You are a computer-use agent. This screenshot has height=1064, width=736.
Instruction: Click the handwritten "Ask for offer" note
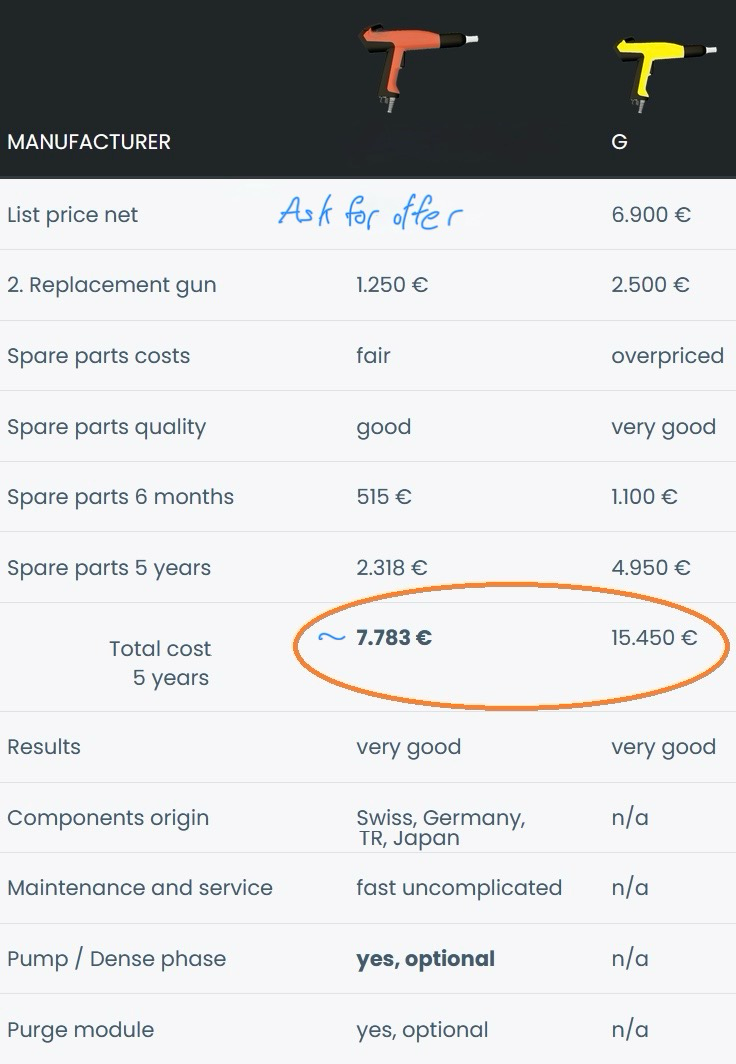(x=370, y=213)
